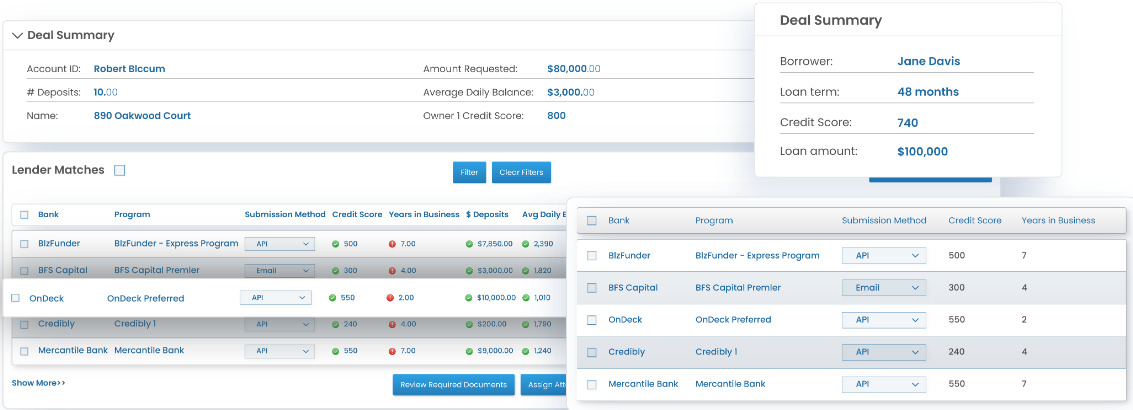This screenshot has width=1133, height=410.
Task: Open Credibly API dropdown in Lender Matches table
Action: 280,325
